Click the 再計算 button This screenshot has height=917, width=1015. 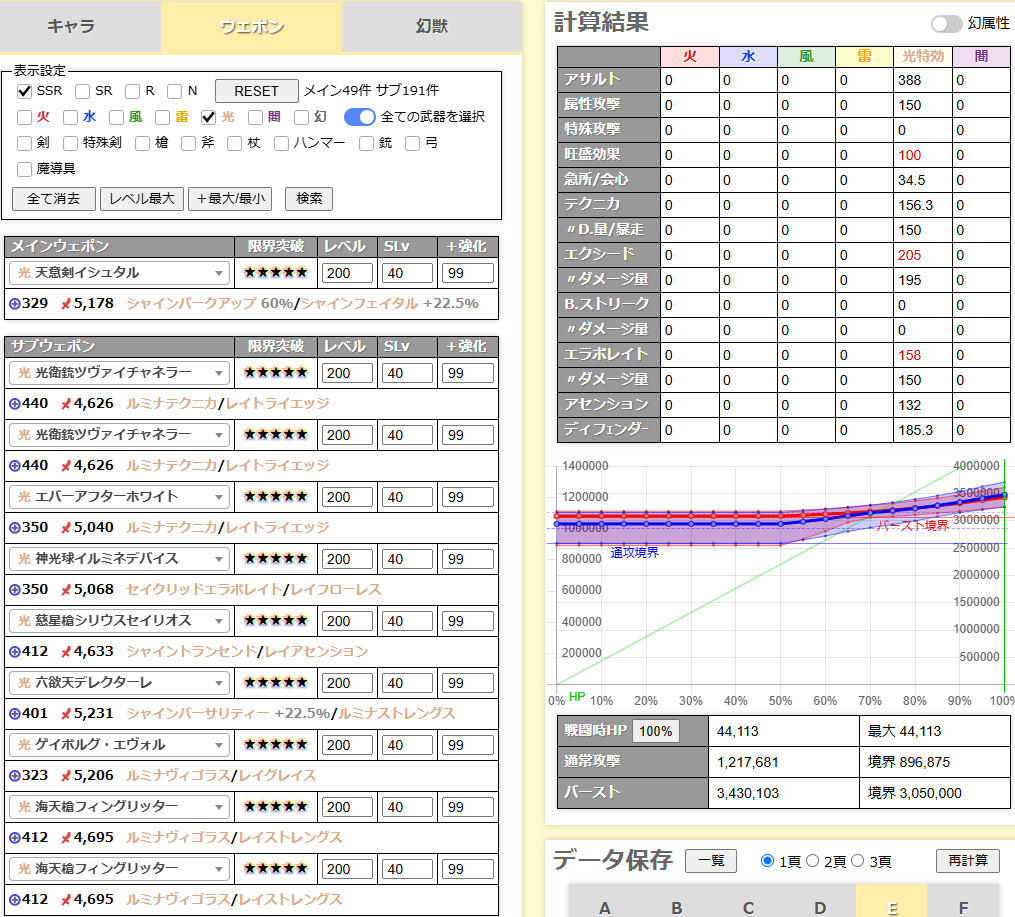967,861
